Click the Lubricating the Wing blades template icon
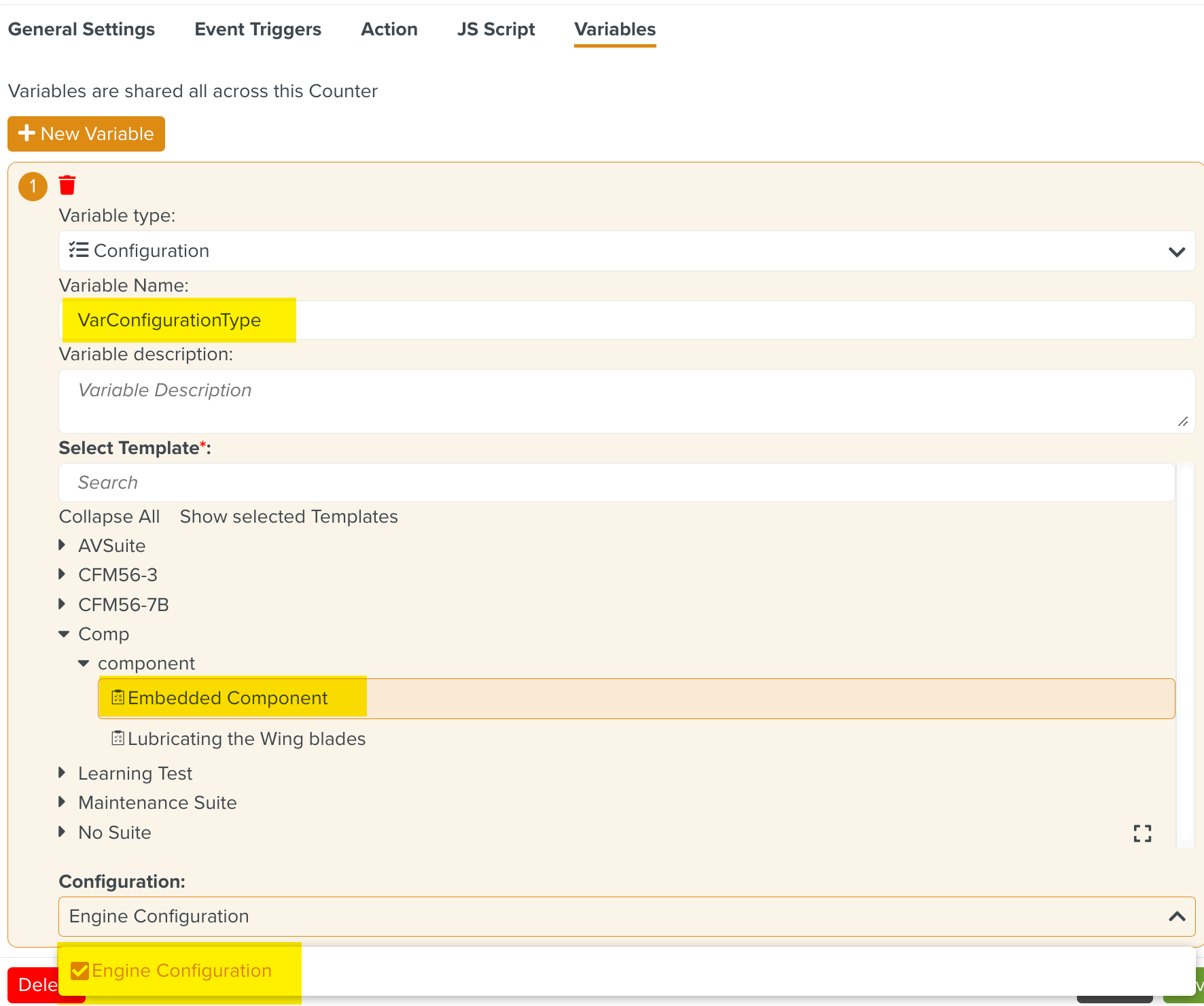 118,738
